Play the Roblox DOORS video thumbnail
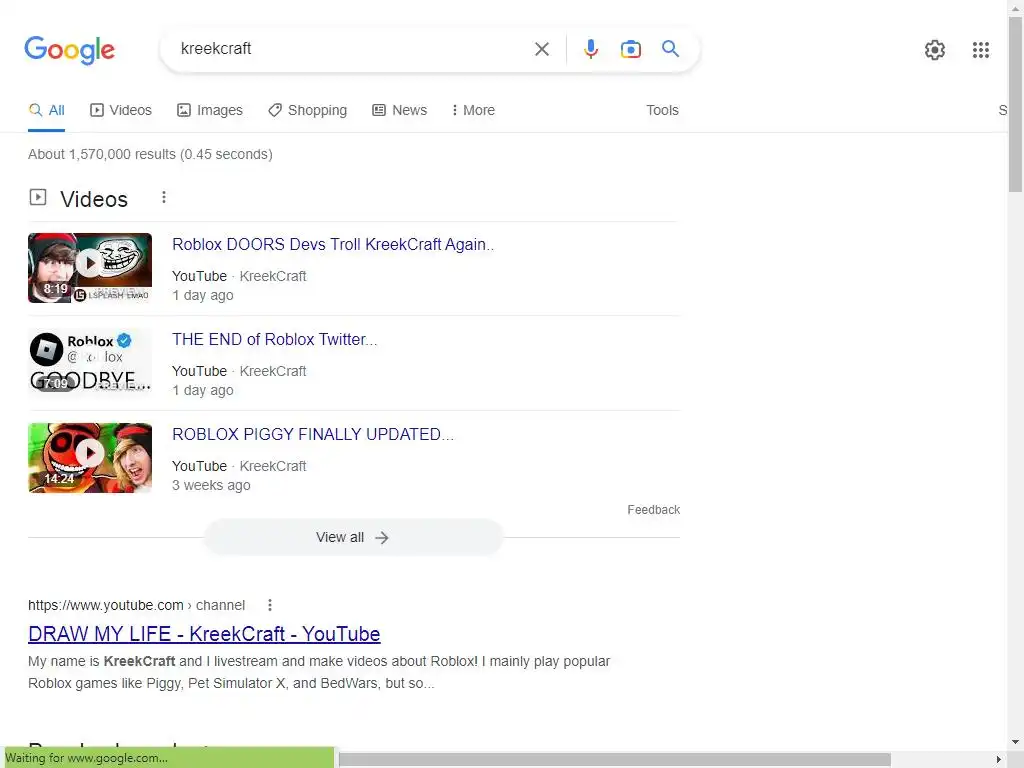The image size is (1024, 768). pyautogui.click(x=90, y=268)
